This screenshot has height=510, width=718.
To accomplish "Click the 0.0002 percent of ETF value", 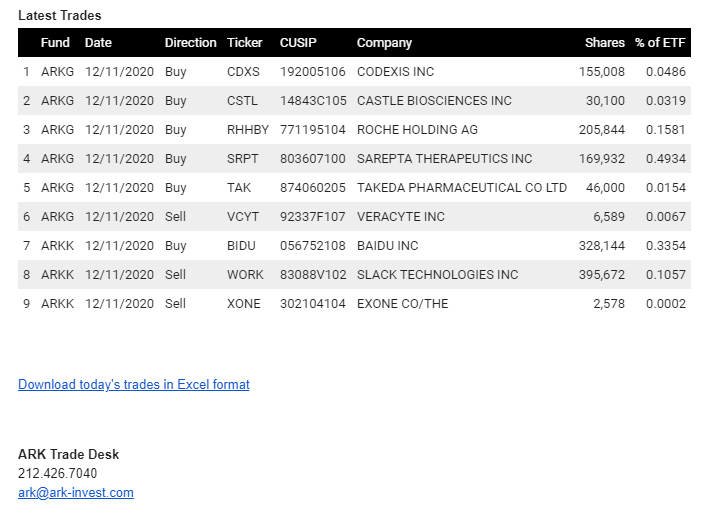I will pyautogui.click(x=666, y=304).
